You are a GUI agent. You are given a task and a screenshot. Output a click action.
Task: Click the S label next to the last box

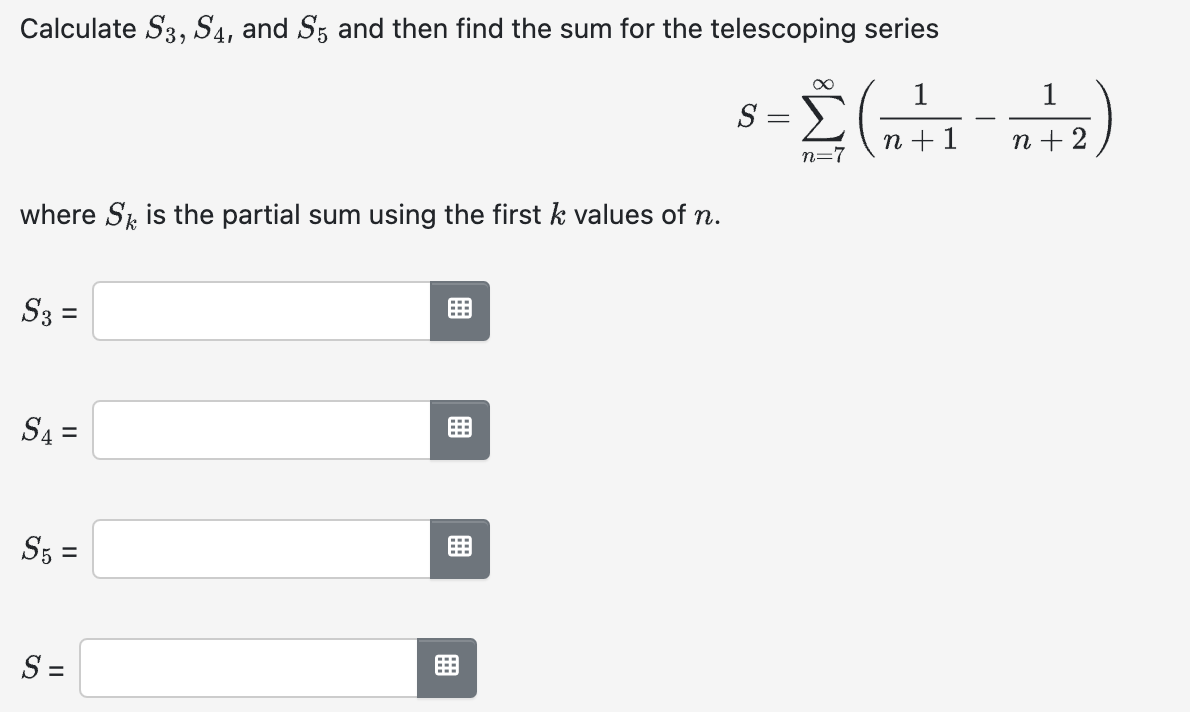[x=33, y=667]
